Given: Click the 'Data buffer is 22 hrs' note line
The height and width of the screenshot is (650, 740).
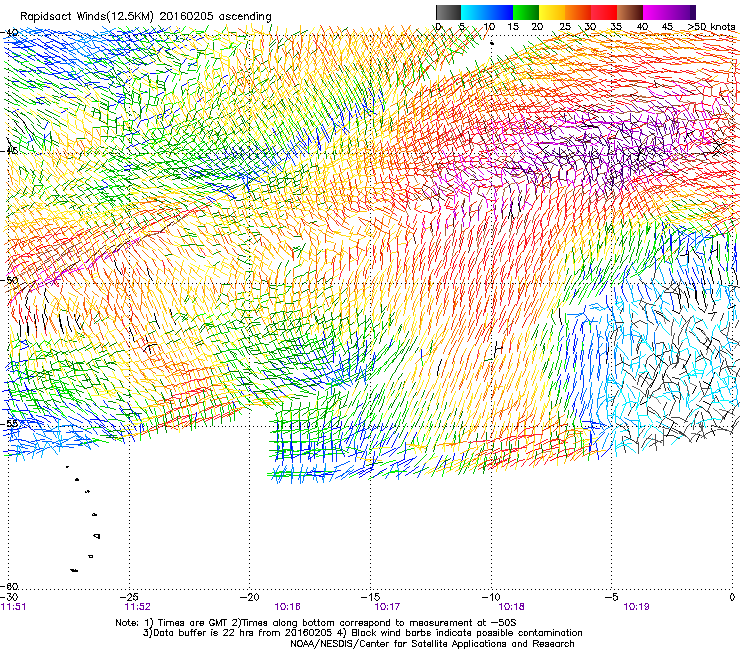Looking at the screenshot, I should 362,633.
